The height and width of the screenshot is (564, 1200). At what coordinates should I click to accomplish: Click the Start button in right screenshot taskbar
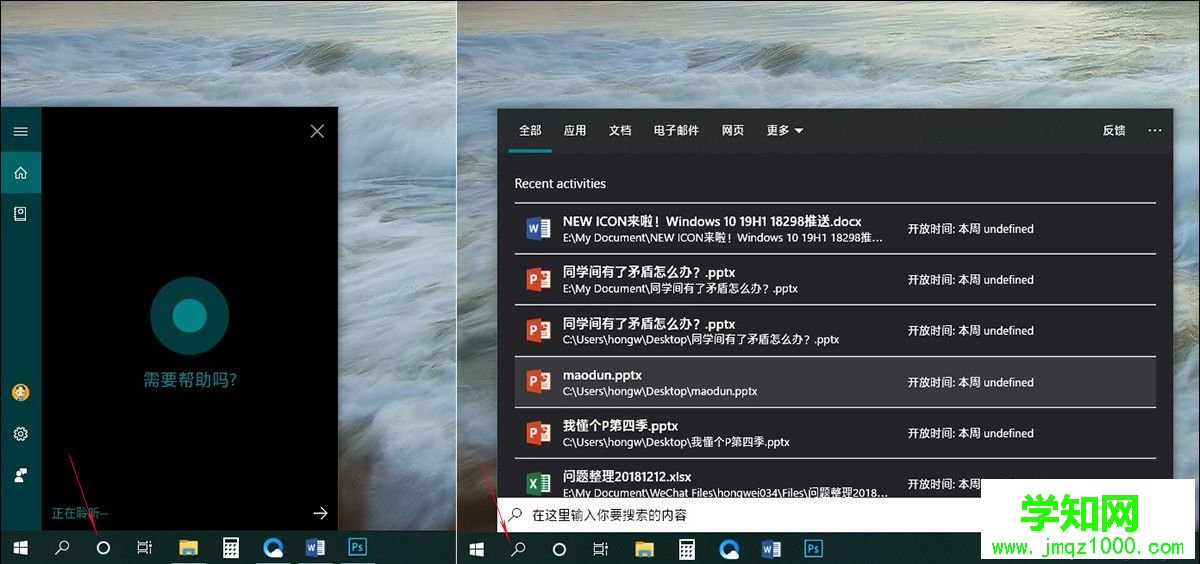(477, 548)
